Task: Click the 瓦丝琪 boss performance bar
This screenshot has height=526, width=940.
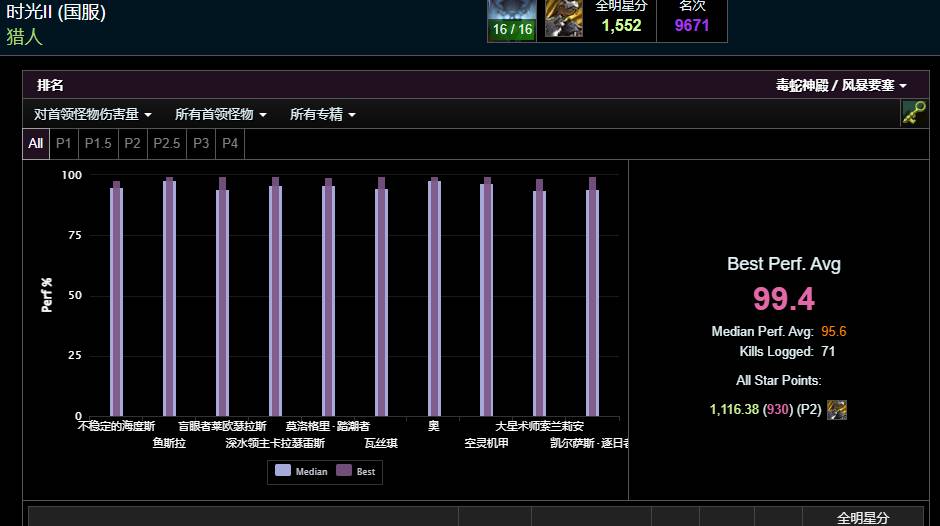Action: click(381, 297)
